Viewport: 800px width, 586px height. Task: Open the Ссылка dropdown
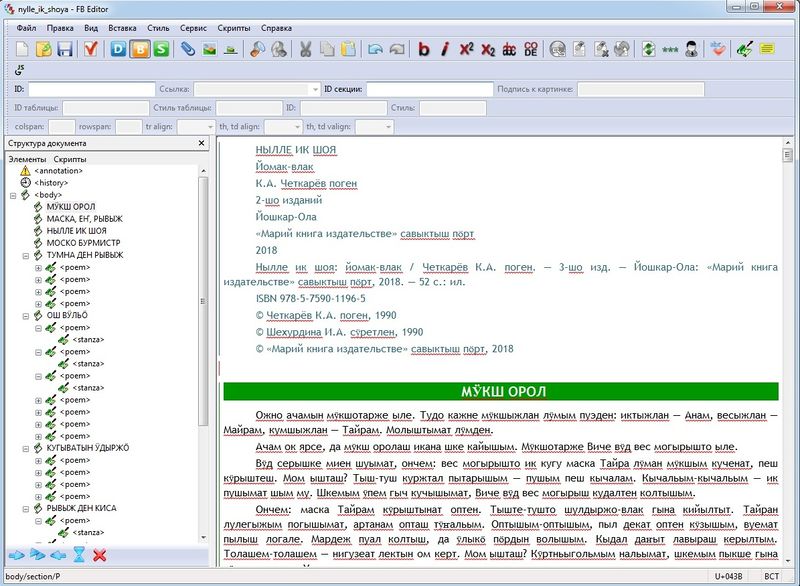315,89
